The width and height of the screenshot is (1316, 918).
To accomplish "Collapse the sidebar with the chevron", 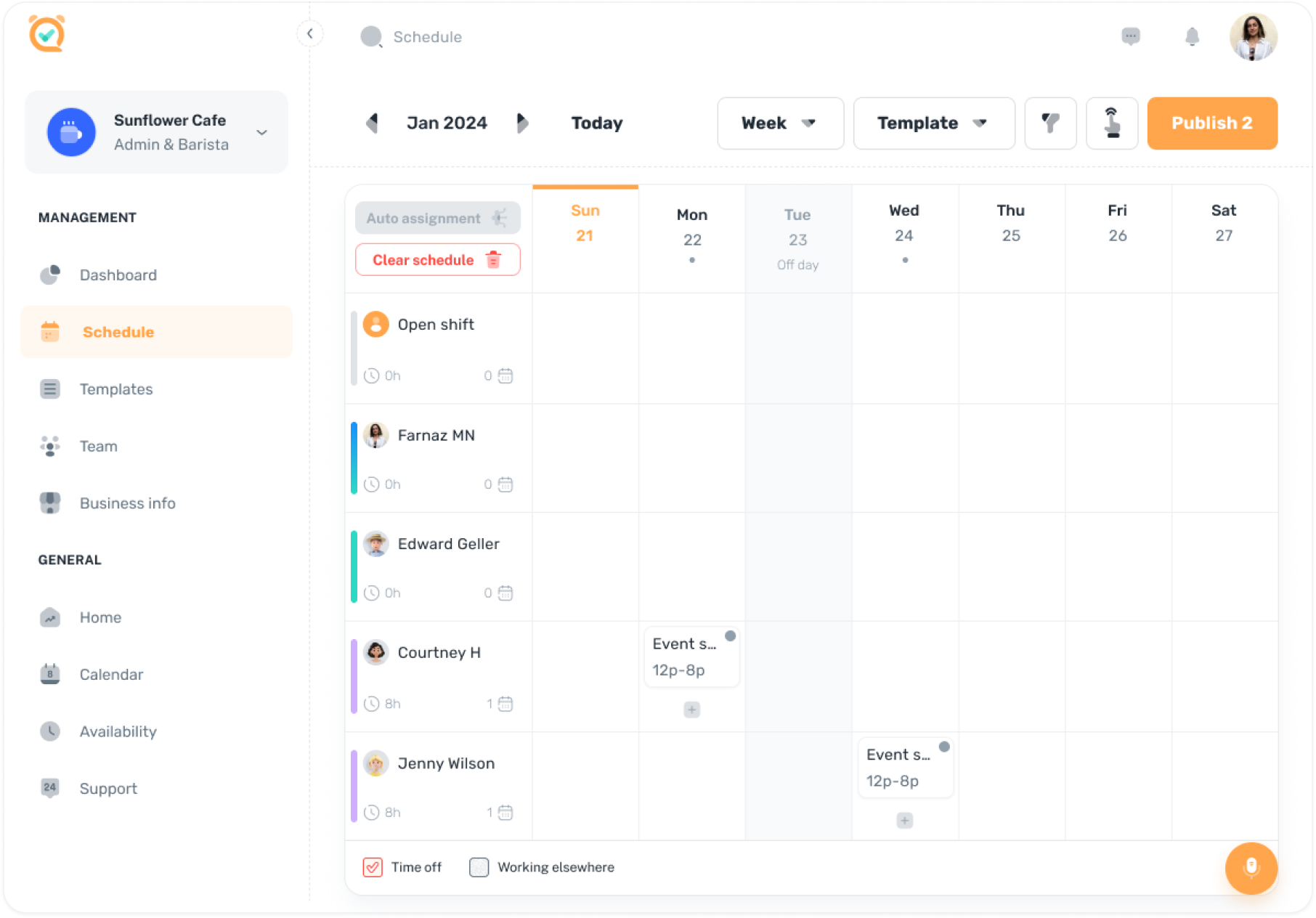I will click(x=310, y=33).
